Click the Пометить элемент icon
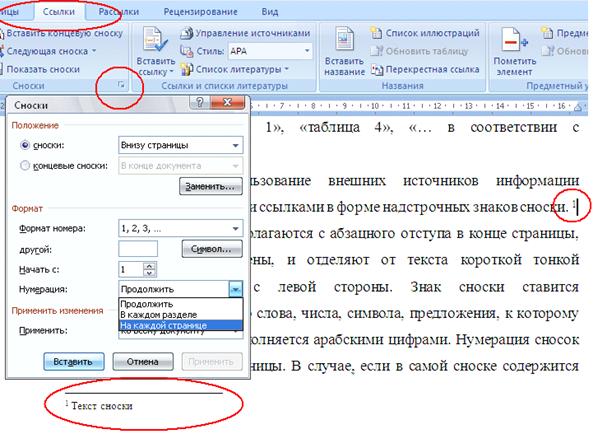The height and width of the screenshot is (434, 598). pos(513,40)
